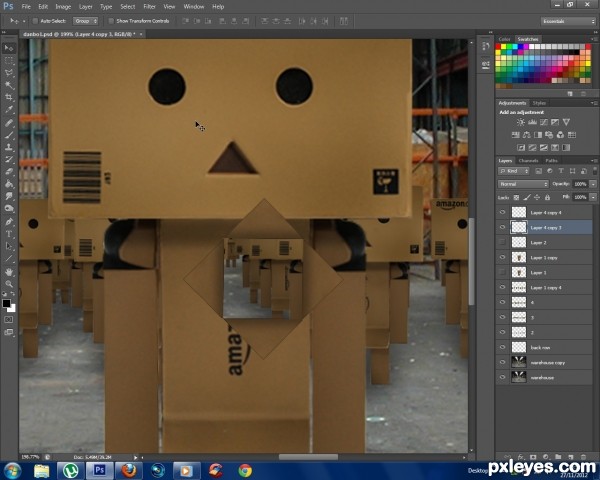The height and width of the screenshot is (480, 600).
Task: Select the Eyedropper tool
Action: click(x=9, y=109)
